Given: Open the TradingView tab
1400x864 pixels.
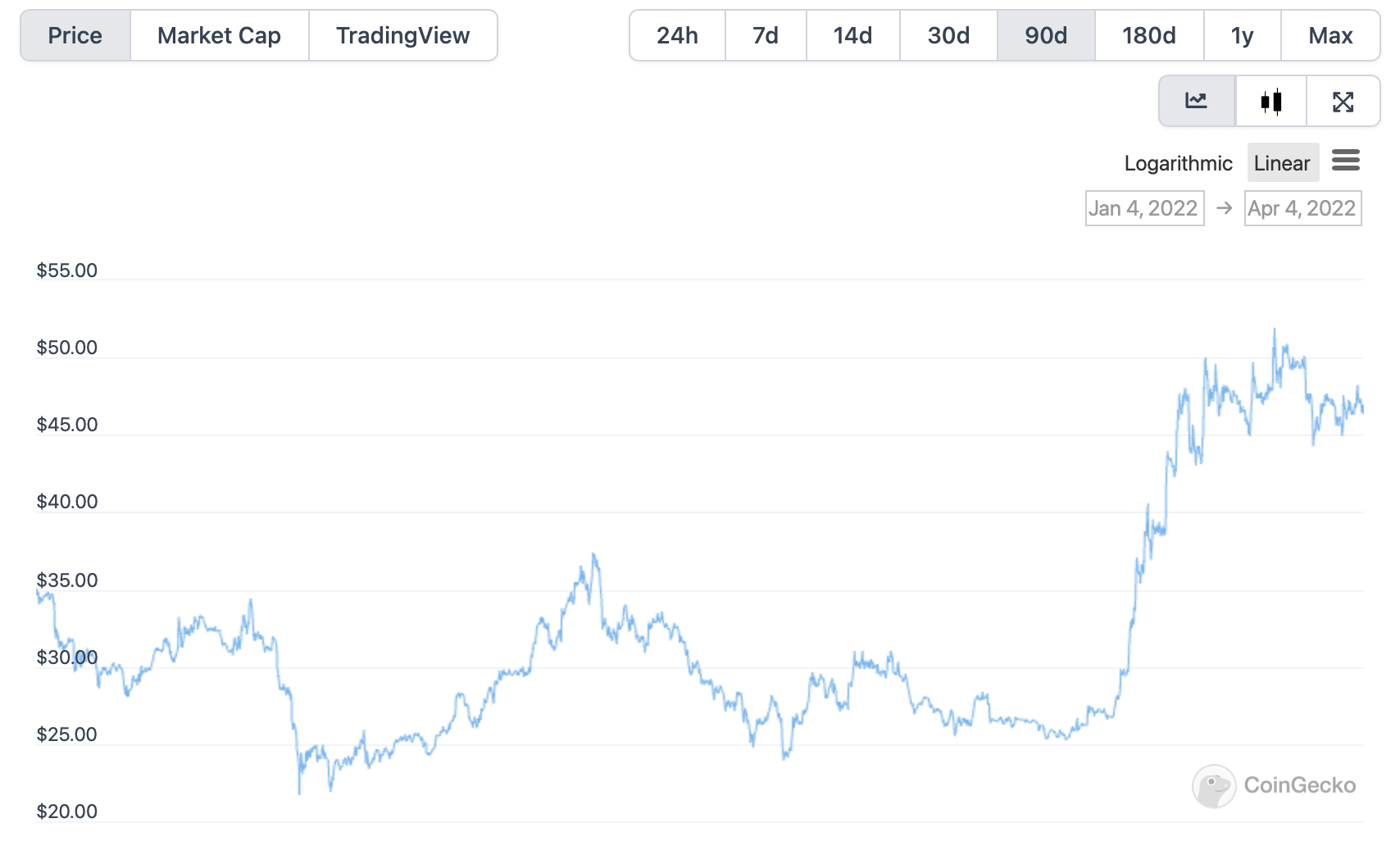Looking at the screenshot, I should (x=402, y=35).
